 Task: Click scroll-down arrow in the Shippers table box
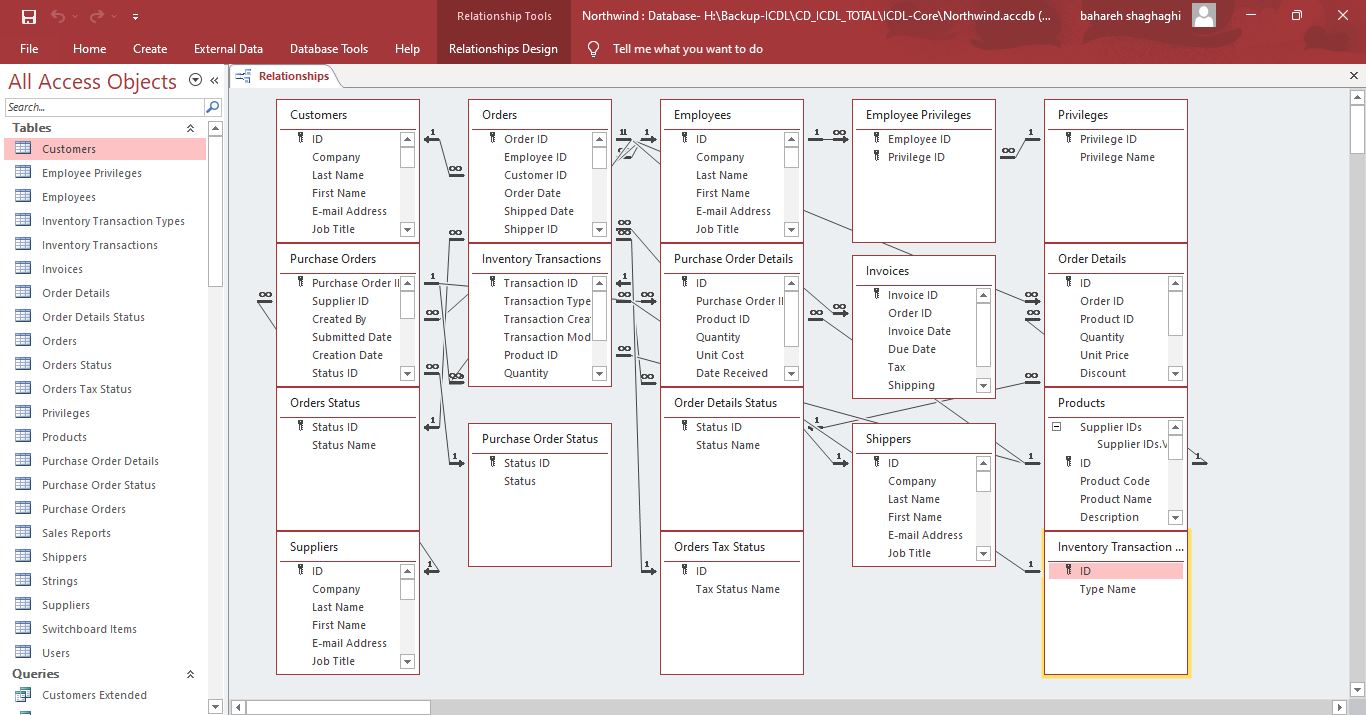(983, 553)
